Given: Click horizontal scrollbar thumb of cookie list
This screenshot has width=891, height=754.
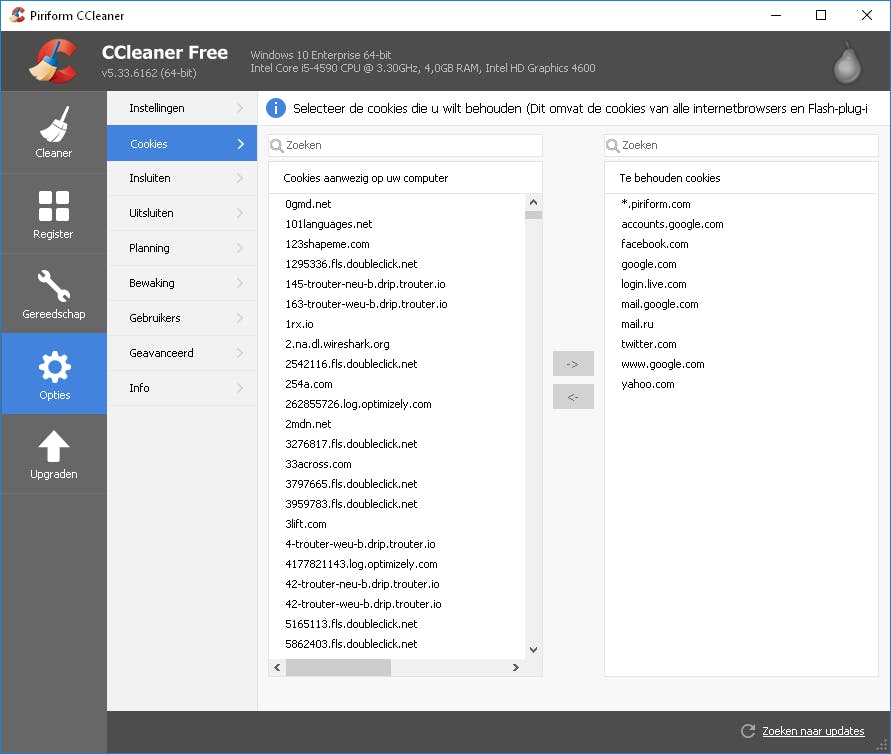Looking at the screenshot, I should 338,667.
